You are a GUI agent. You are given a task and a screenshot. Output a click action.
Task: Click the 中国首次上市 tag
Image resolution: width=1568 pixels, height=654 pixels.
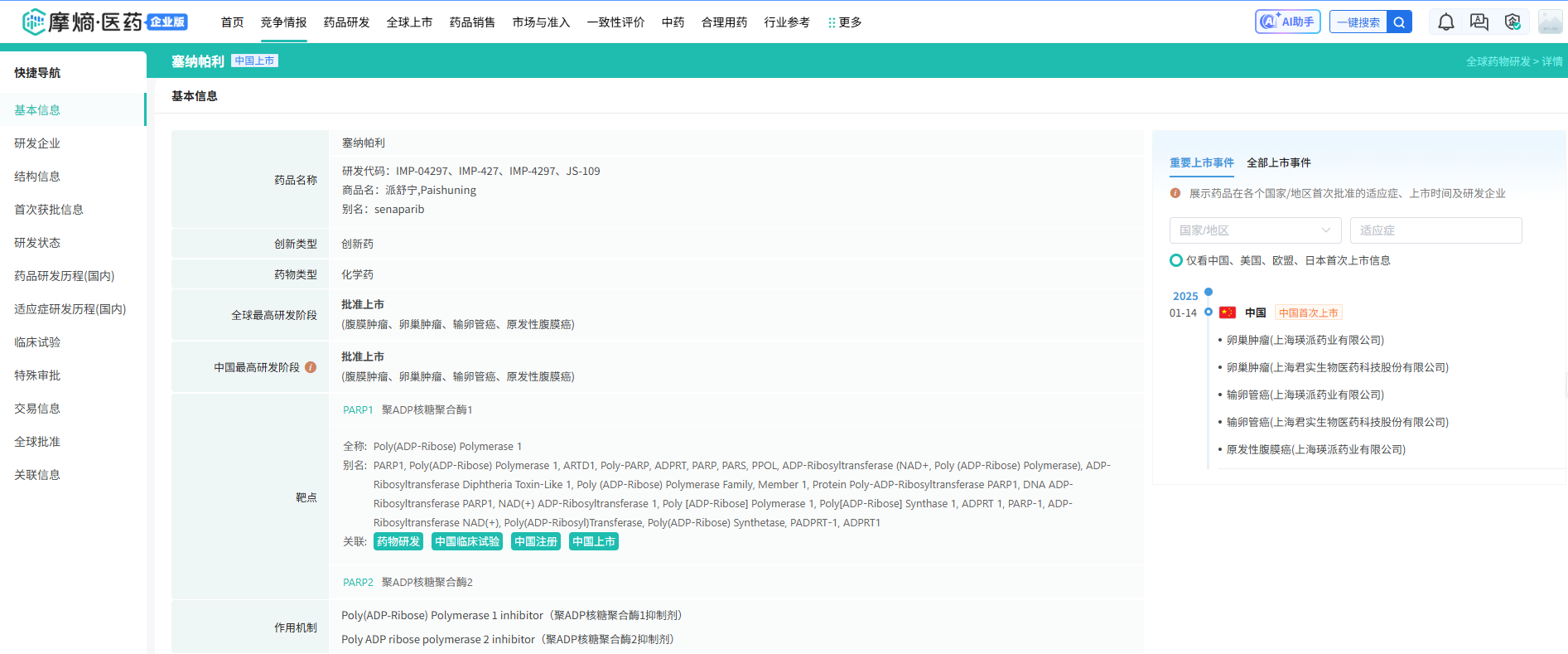point(1309,312)
